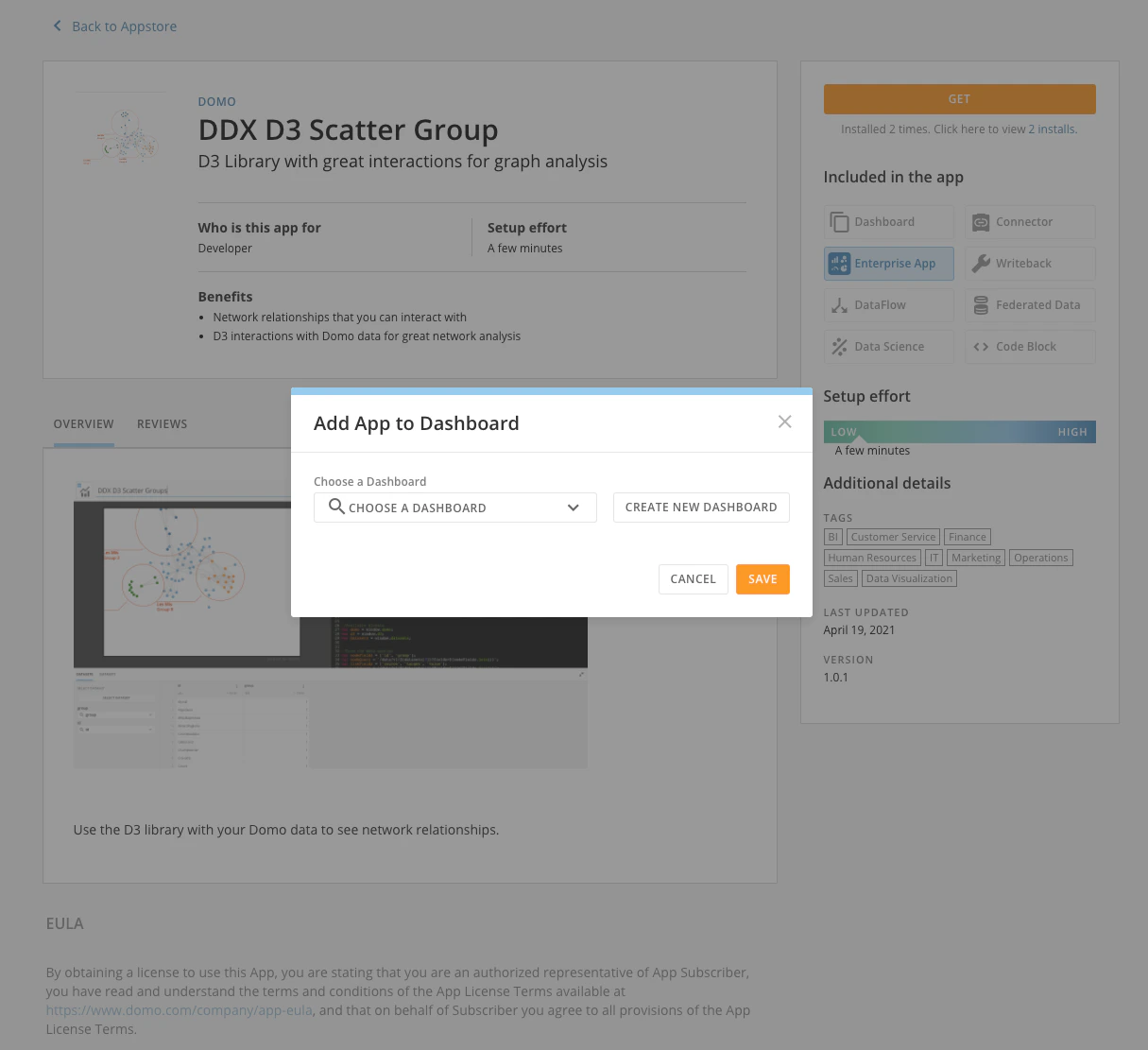Click the Sales tag
This screenshot has width=1148, height=1050.
click(x=840, y=578)
